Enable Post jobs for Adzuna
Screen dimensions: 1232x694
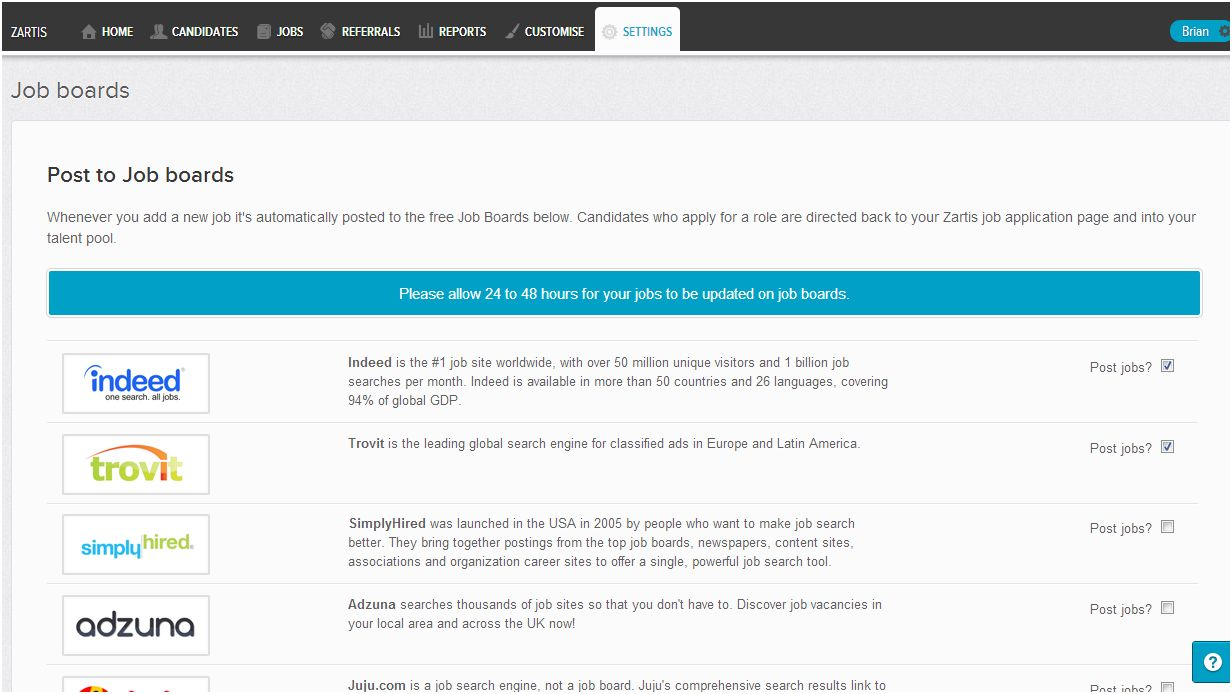[1167, 608]
